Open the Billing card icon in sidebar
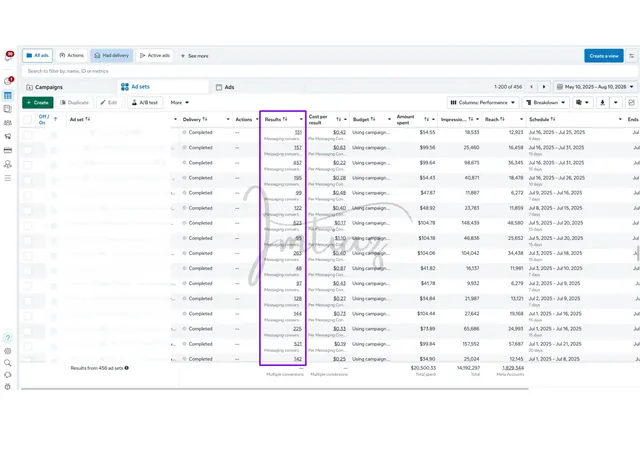Image resolution: width=640 pixels, height=452 pixels. pos(8,150)
